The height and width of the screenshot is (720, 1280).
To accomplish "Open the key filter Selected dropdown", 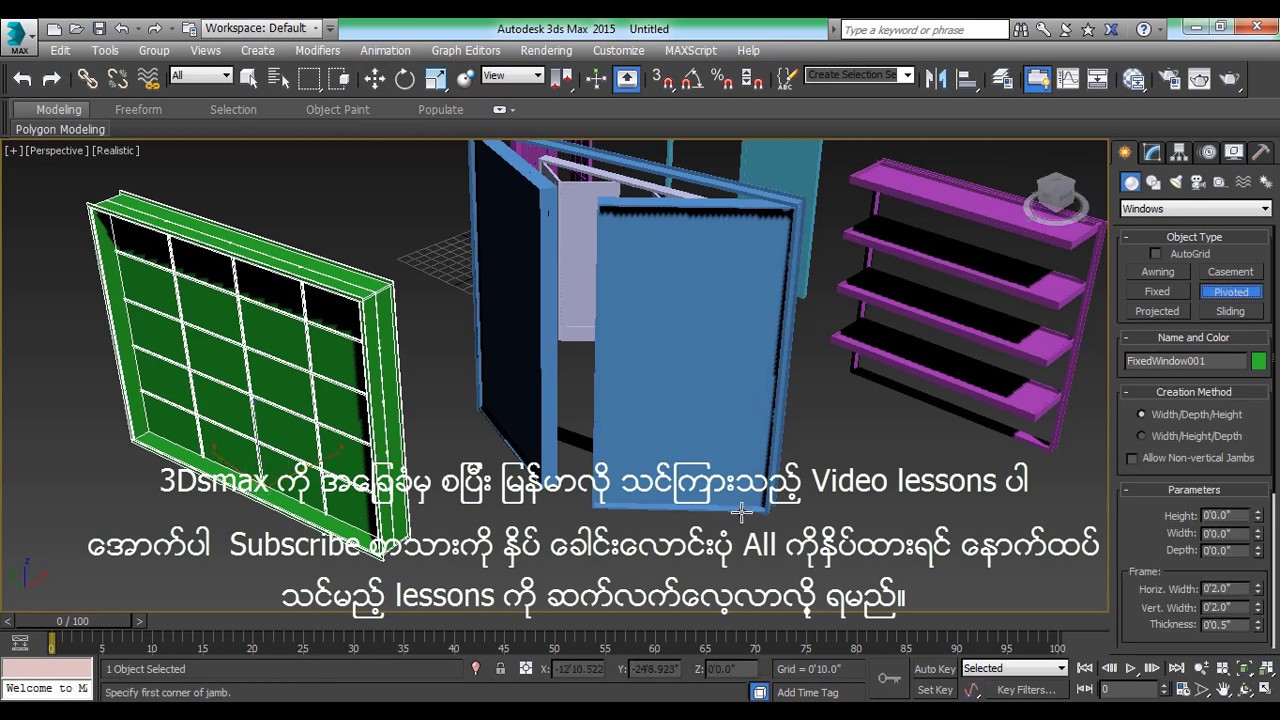I will point(1015,668).
